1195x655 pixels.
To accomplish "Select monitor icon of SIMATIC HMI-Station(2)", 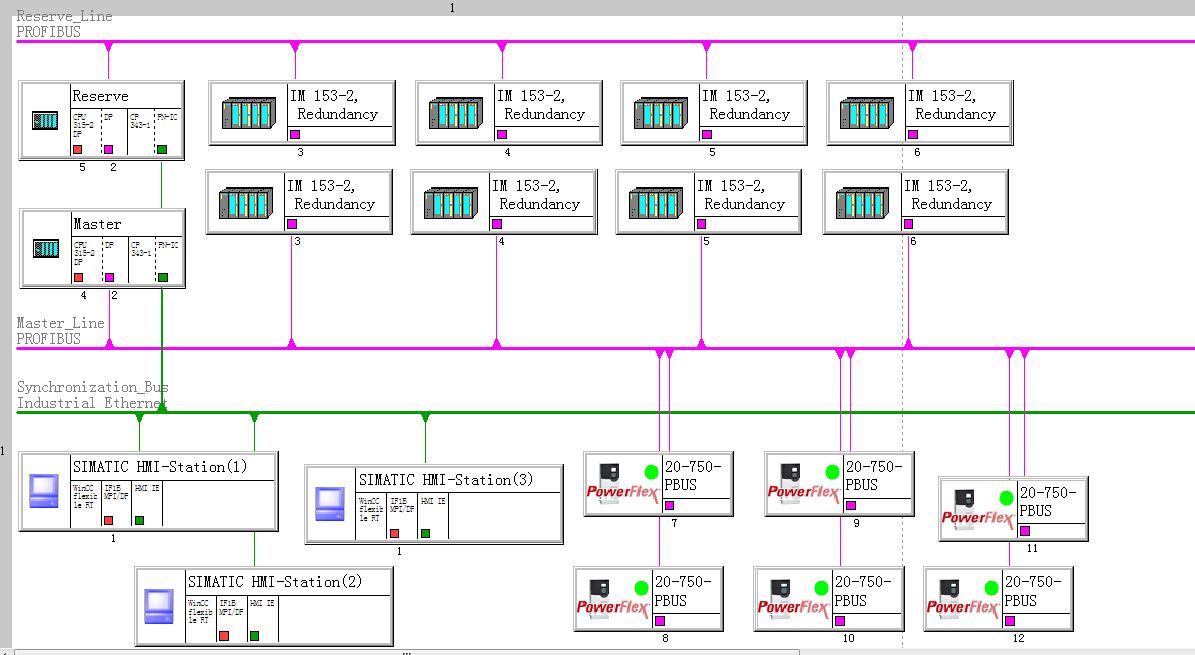I will (159, 606).
